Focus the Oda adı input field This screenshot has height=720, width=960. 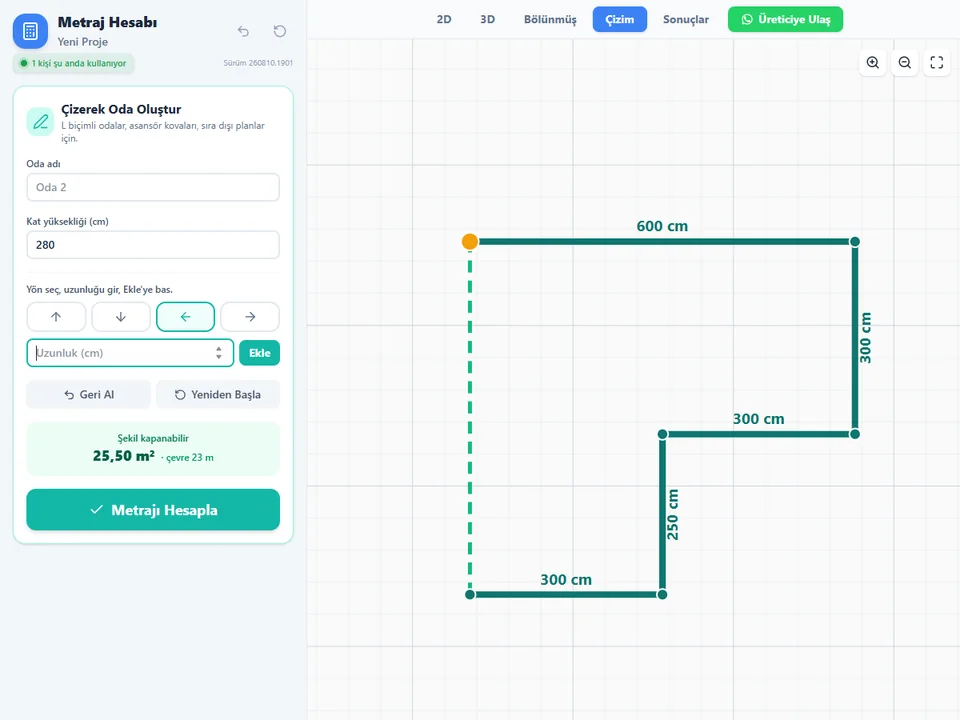click(x=153, y=187)
